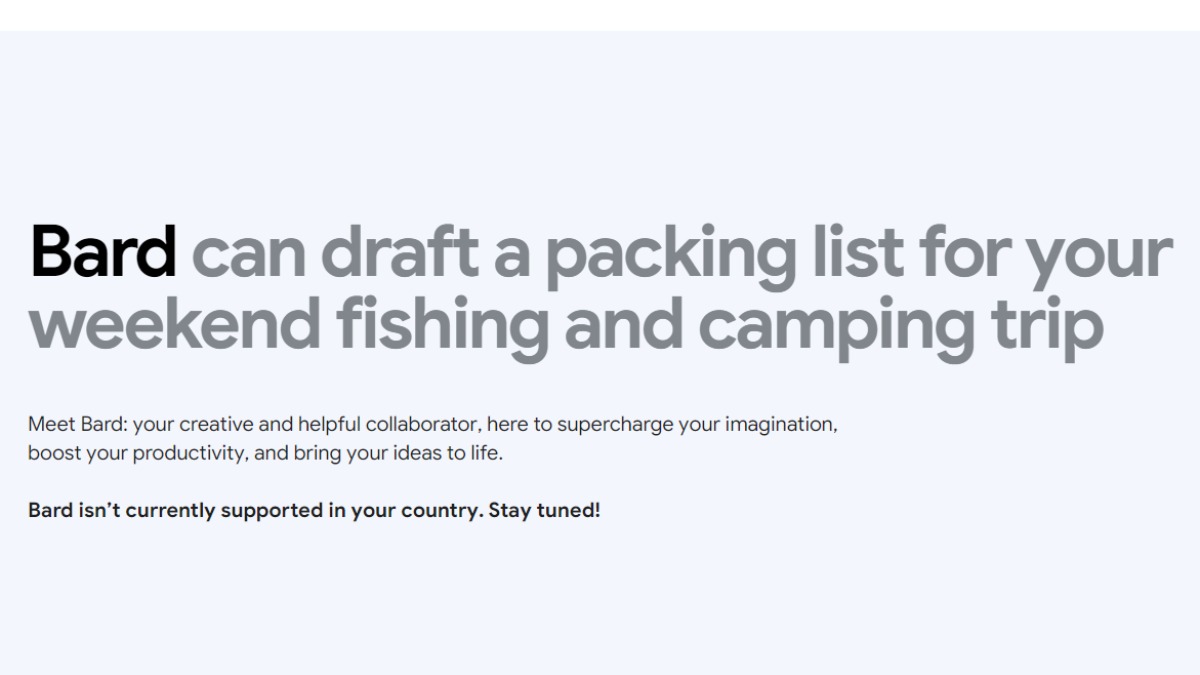Click the word "and" in the headline

[626, 325]
